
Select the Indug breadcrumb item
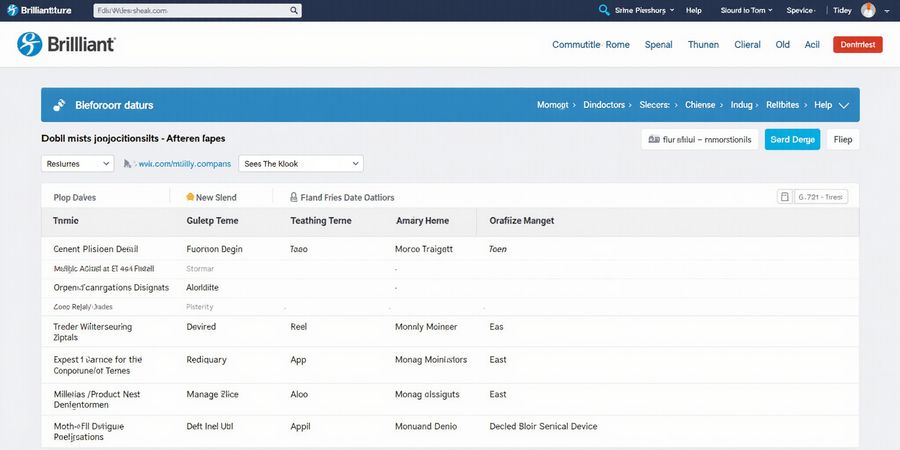(x=744, y=105)
